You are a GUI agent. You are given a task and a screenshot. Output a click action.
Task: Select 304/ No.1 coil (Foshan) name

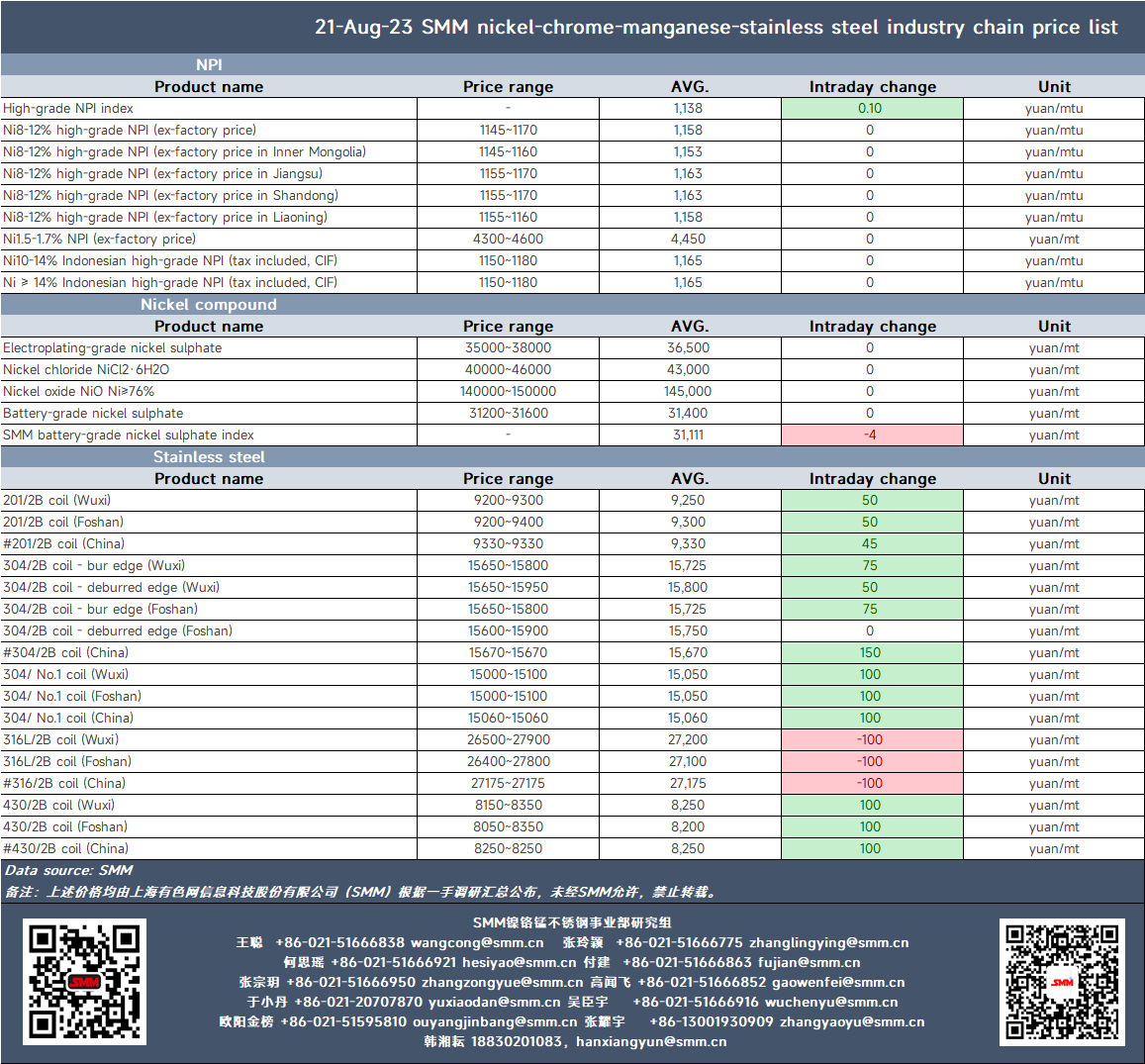coord(72,697)
